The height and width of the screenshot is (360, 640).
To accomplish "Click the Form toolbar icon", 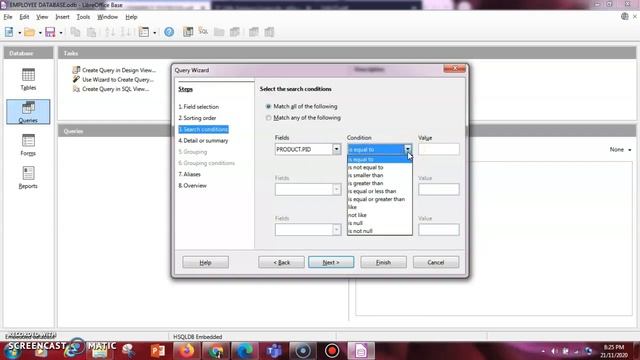I will [144, 32].
